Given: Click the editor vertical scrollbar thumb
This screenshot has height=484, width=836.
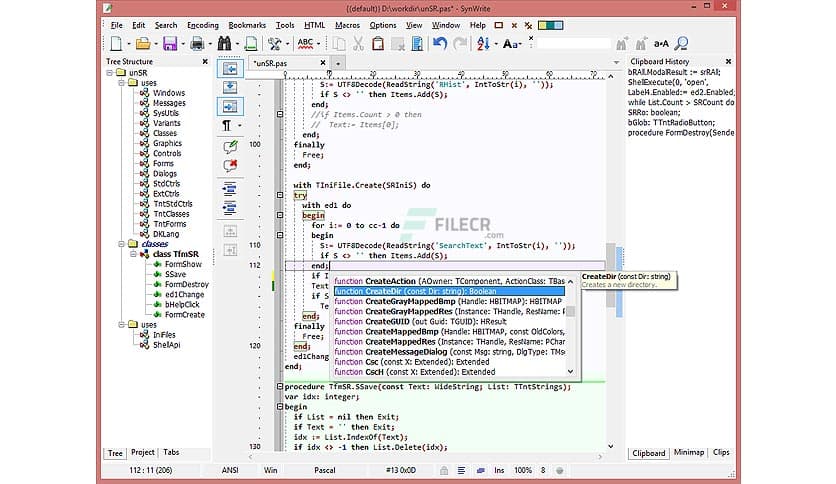Looking at the screenshot, I should pyautogui.click(x=610, y=275).
